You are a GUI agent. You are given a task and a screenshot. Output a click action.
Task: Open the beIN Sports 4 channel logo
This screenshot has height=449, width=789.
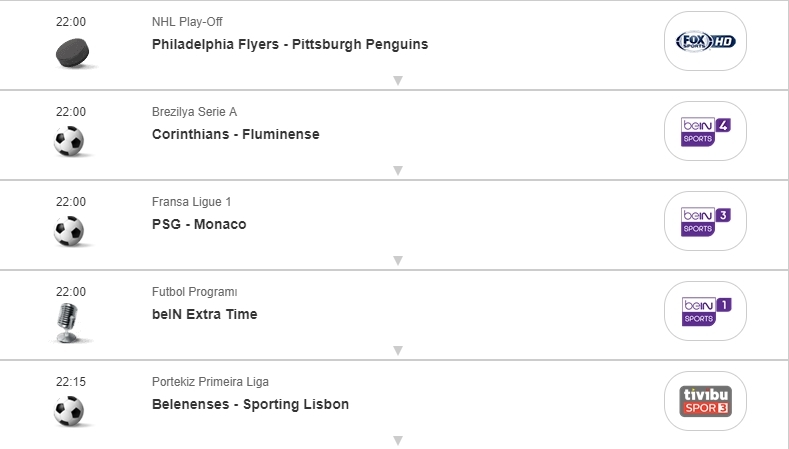point(705,131)
